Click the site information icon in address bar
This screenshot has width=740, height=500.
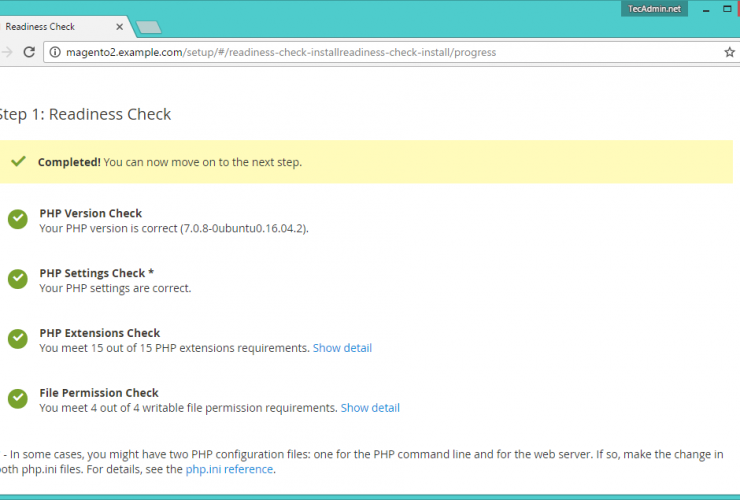click(x=55, y=52)
